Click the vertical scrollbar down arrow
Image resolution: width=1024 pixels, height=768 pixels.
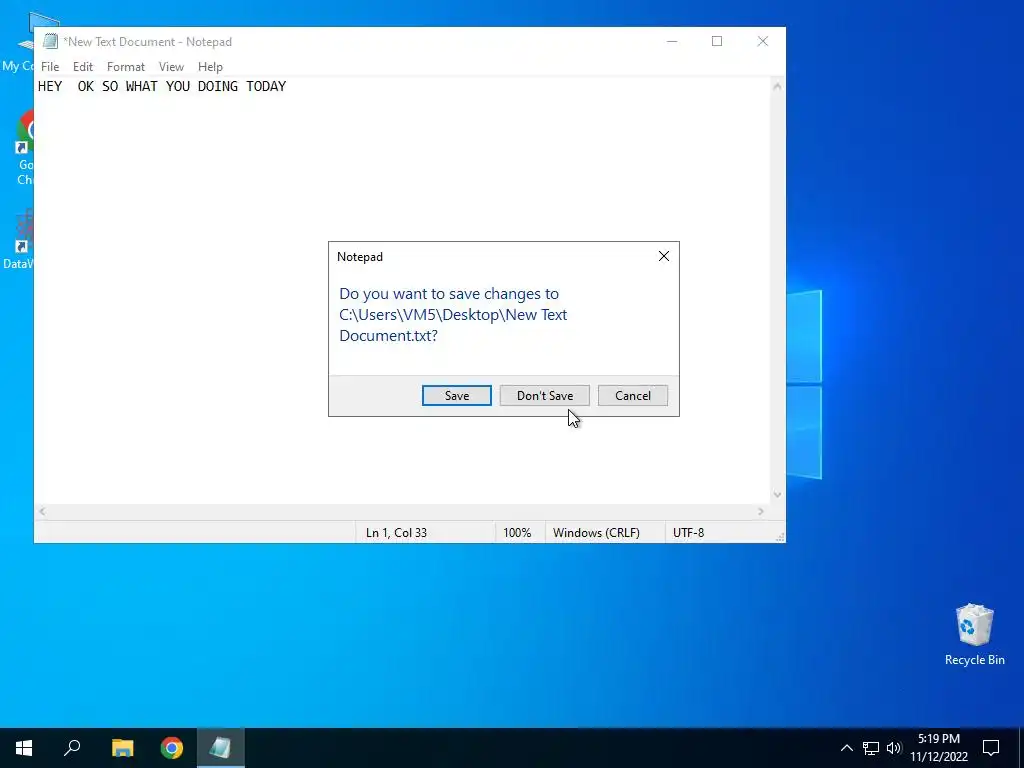(777, 494)
